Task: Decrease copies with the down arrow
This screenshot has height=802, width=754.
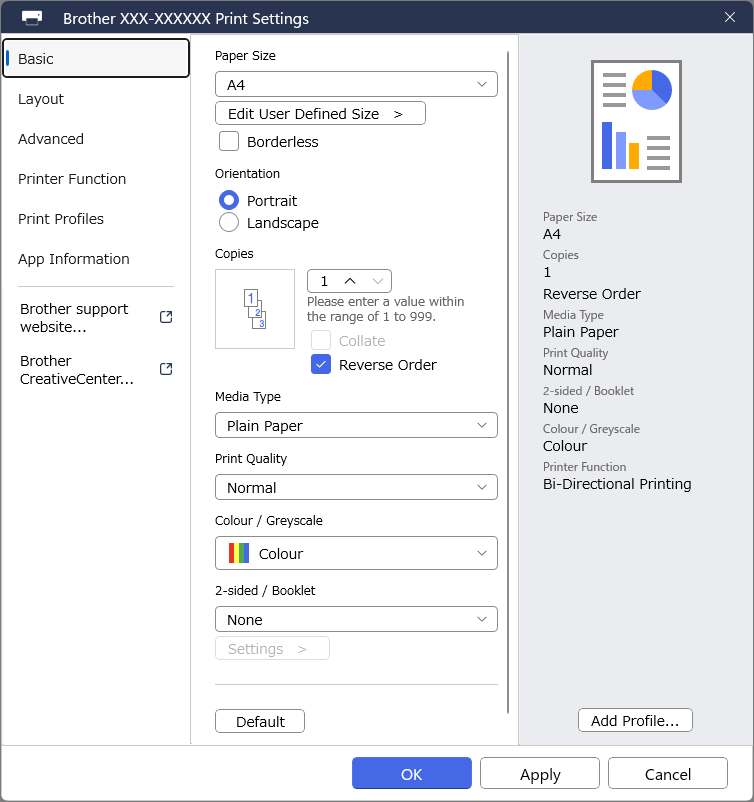Action: (x=377, y=281)
